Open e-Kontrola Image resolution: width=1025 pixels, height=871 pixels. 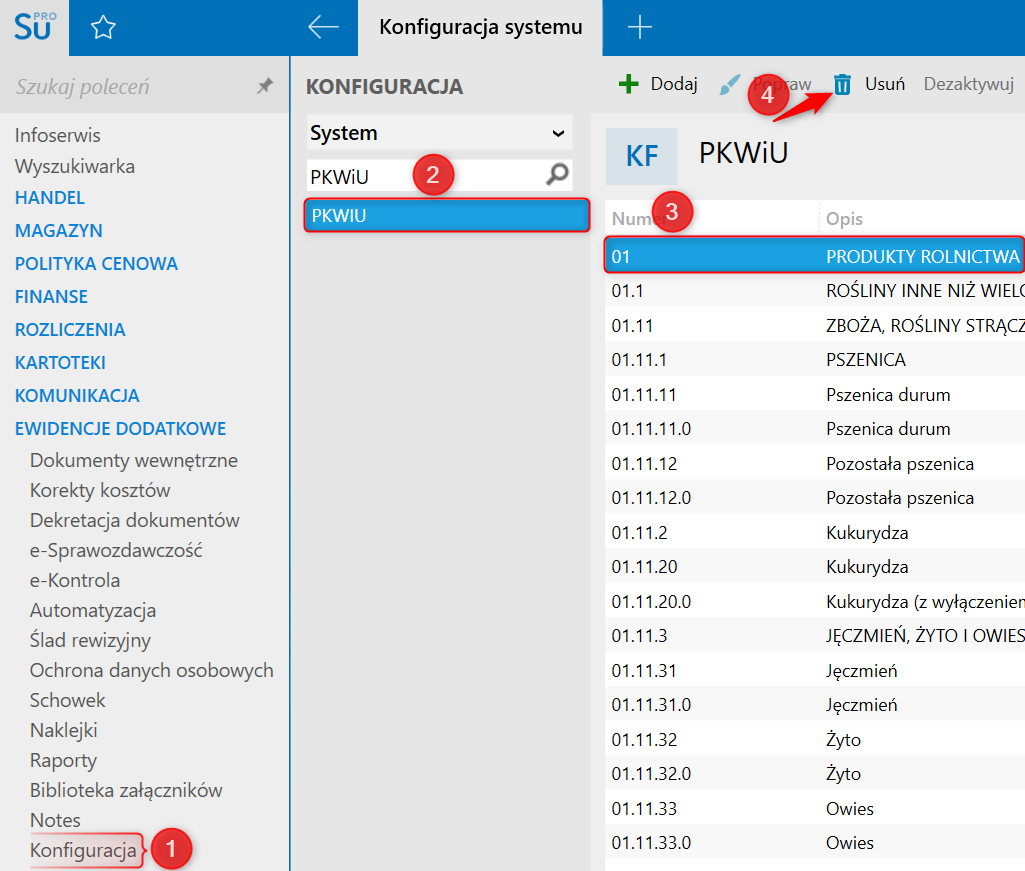pos(75,581)
